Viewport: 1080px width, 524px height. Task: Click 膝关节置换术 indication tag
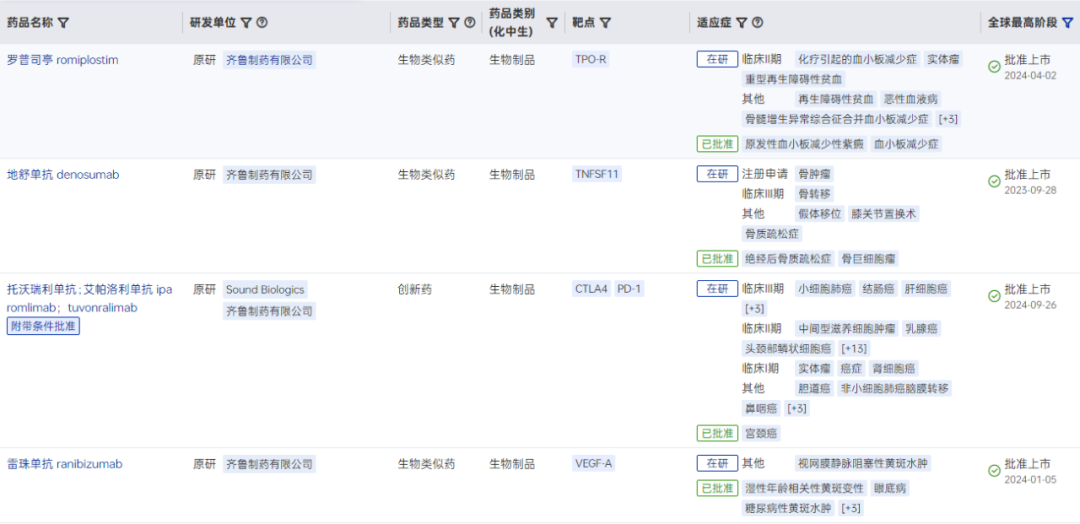tap(884, 214)
